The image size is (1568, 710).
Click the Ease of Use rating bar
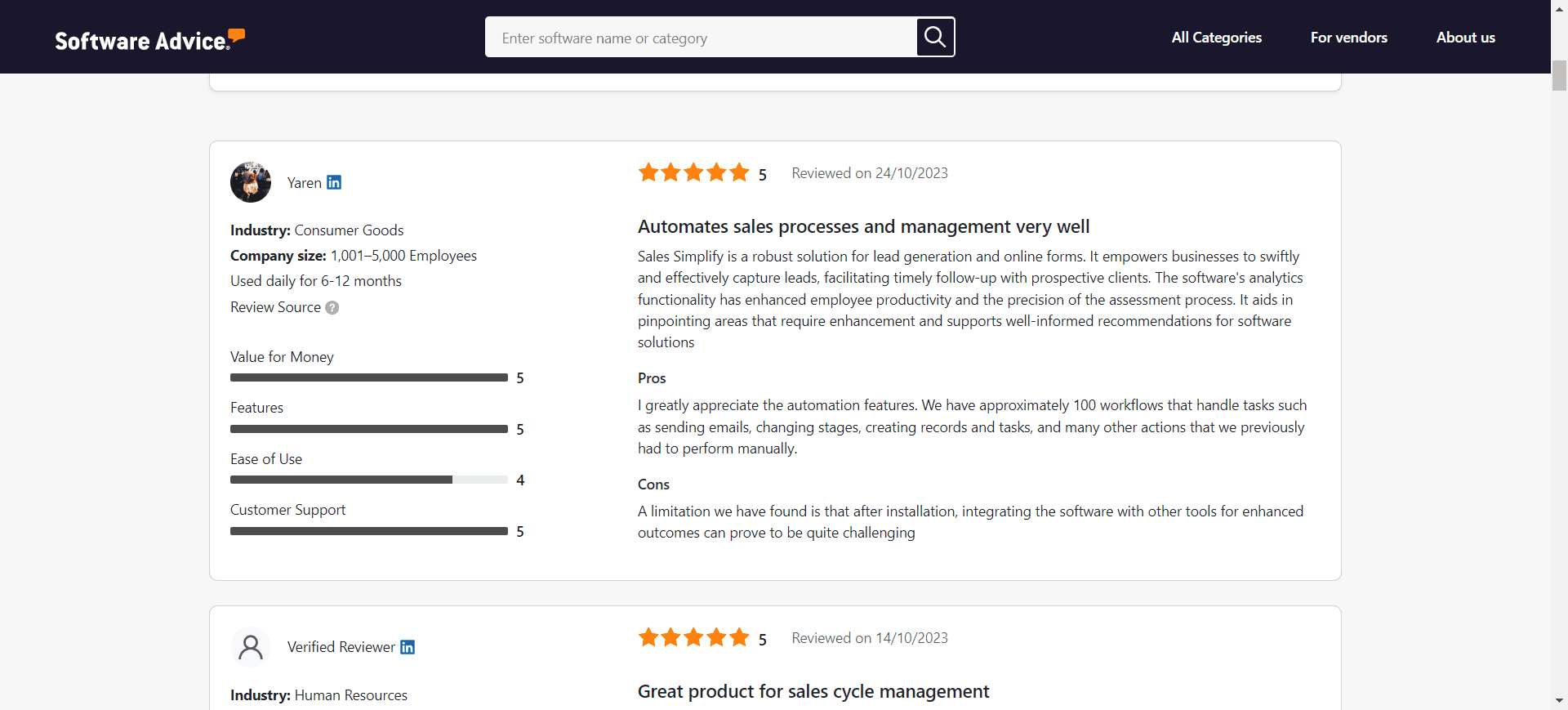(x=368, y=480)
